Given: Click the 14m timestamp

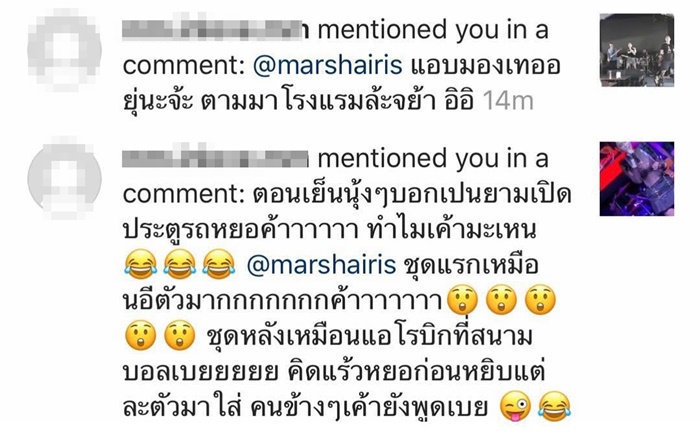Looking at the screenshot, I should click(508, 102).
